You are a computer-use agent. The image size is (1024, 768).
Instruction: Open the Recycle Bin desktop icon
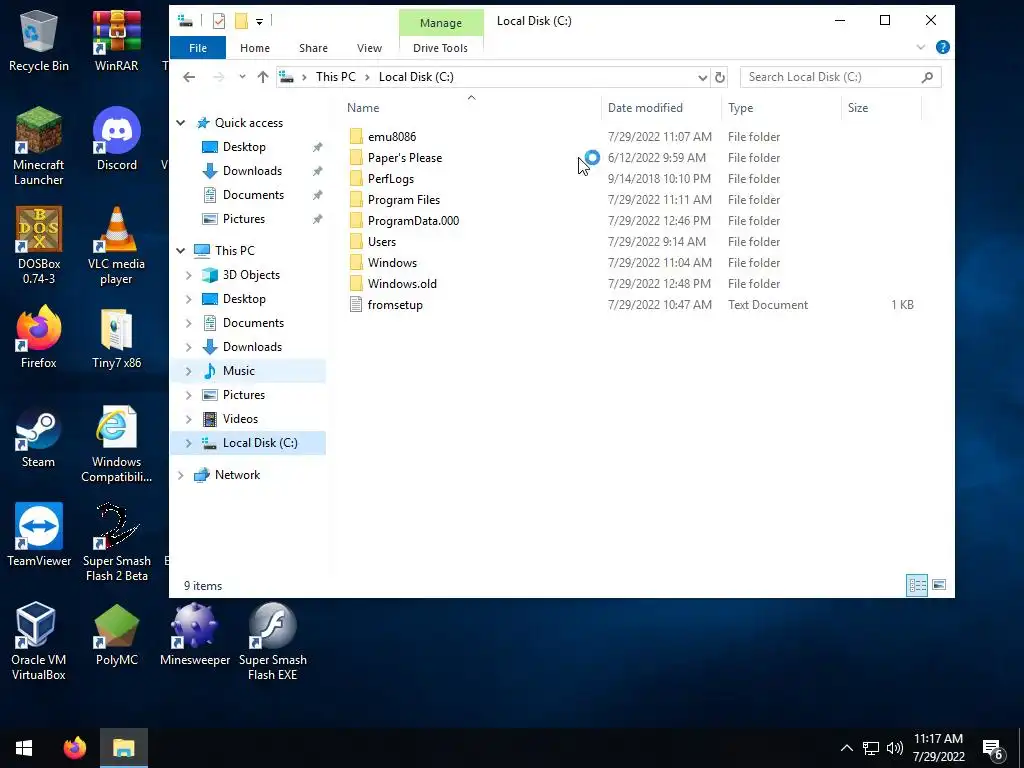(x=39, y=40)
